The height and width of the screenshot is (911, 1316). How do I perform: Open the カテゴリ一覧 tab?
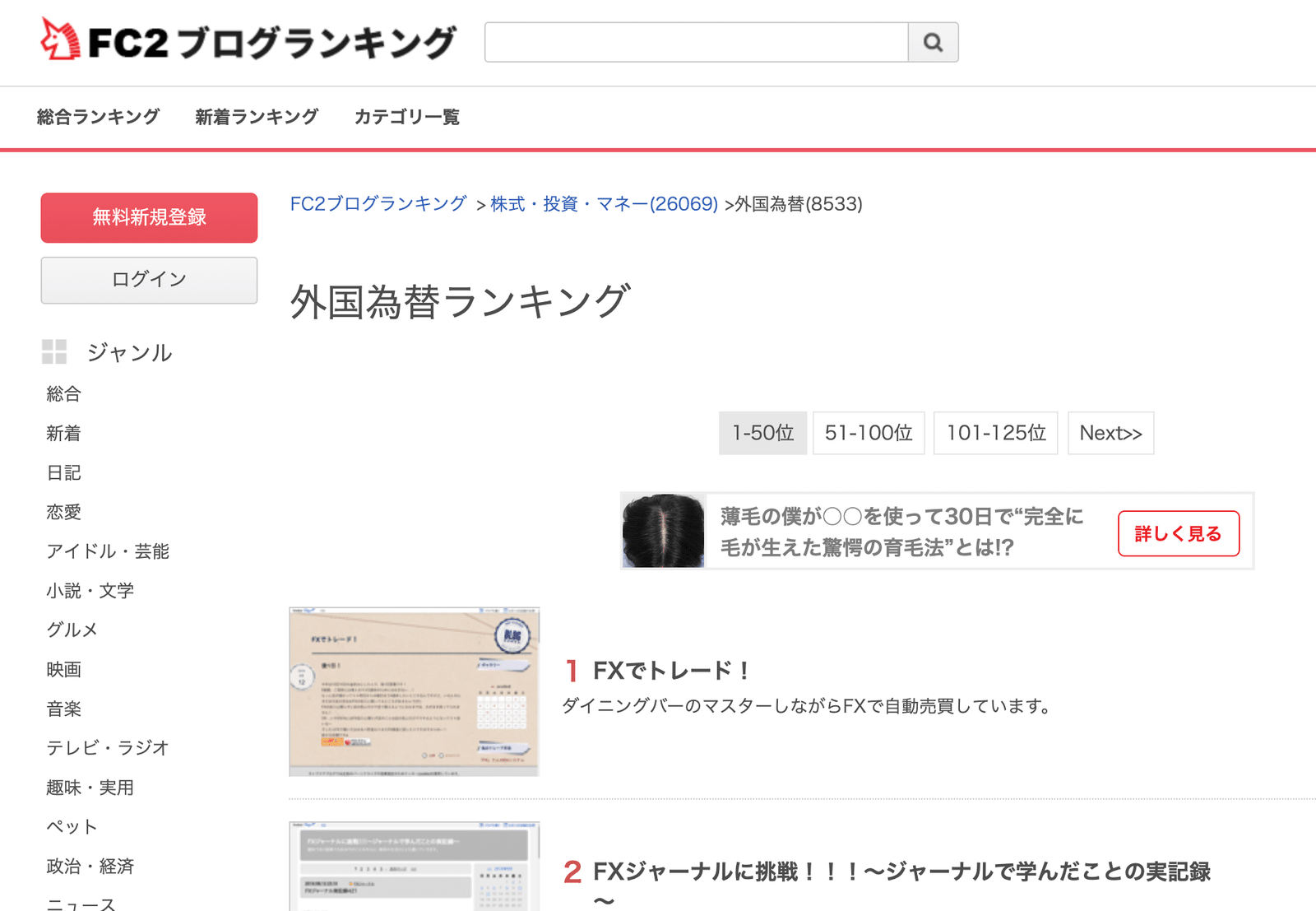(407, 117)
